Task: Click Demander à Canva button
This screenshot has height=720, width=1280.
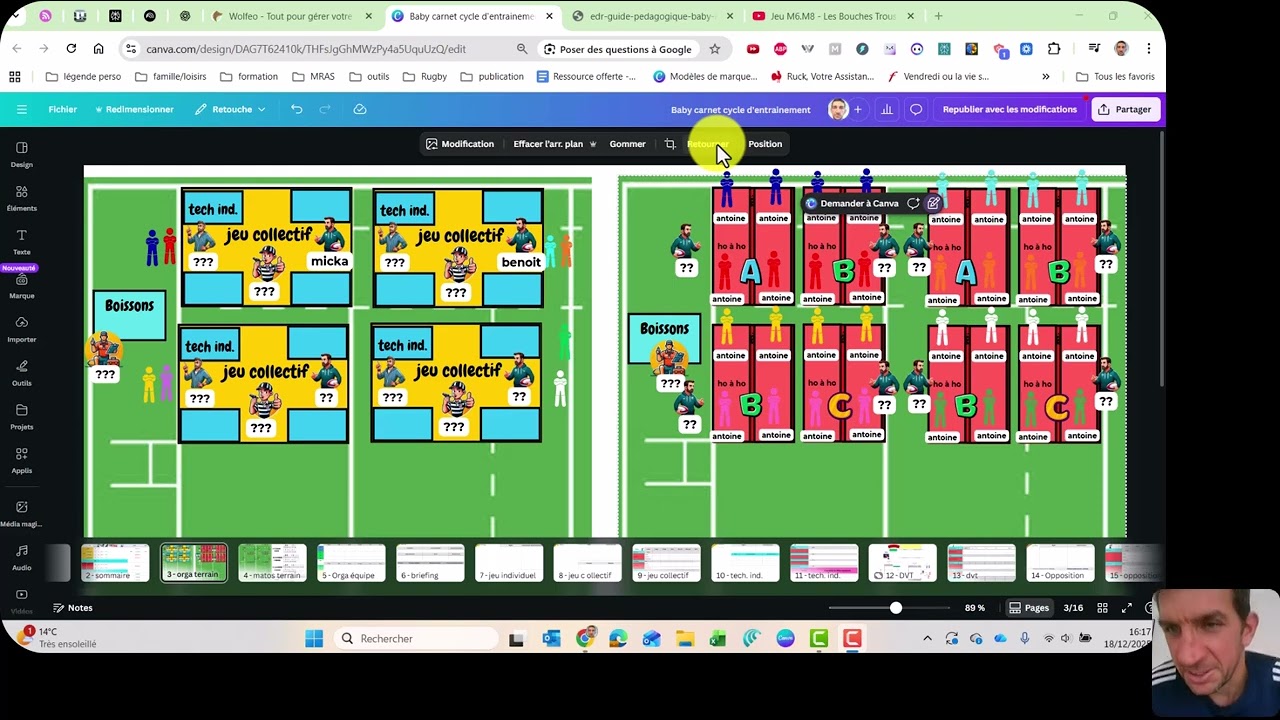Action: click(852, 203)
